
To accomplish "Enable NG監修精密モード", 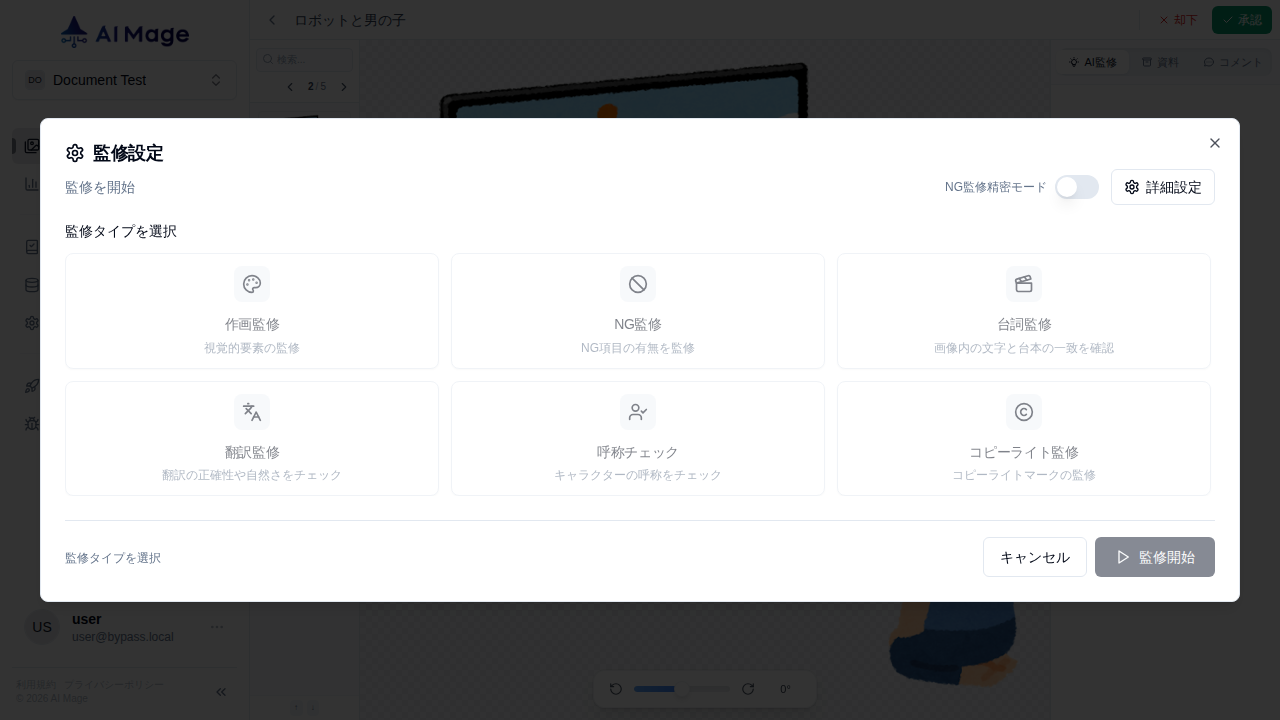I will pos(1077,187).
